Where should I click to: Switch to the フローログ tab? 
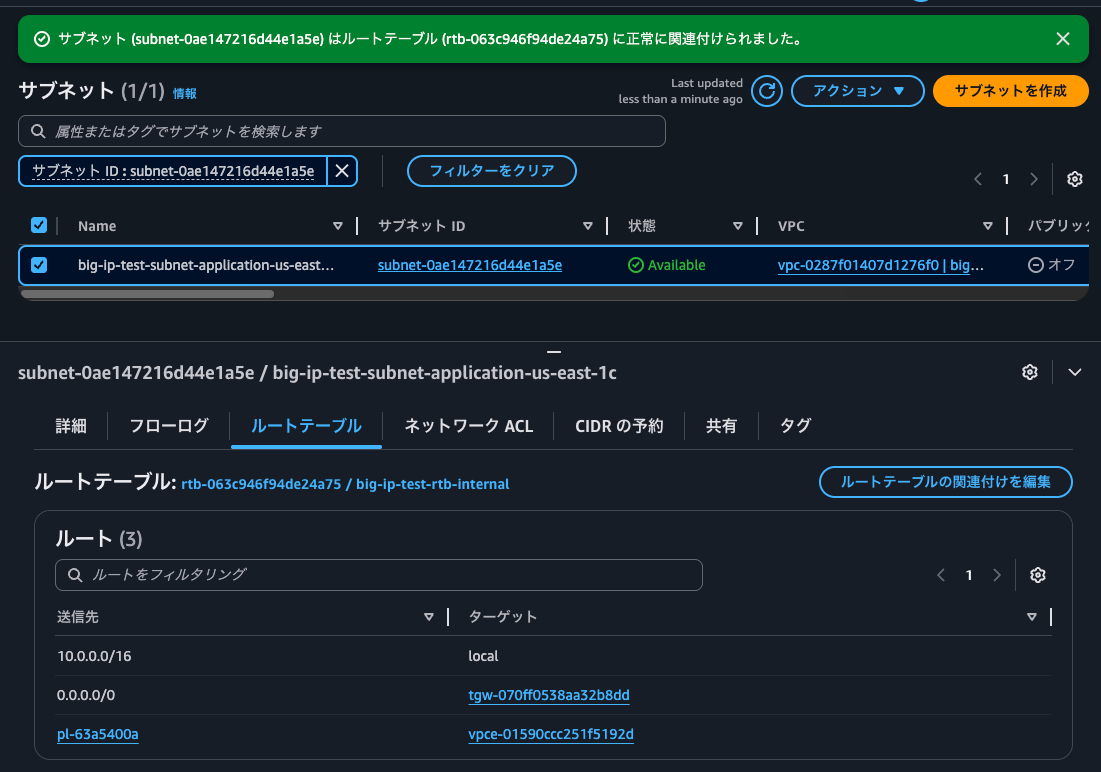click(x=168, y=425)
